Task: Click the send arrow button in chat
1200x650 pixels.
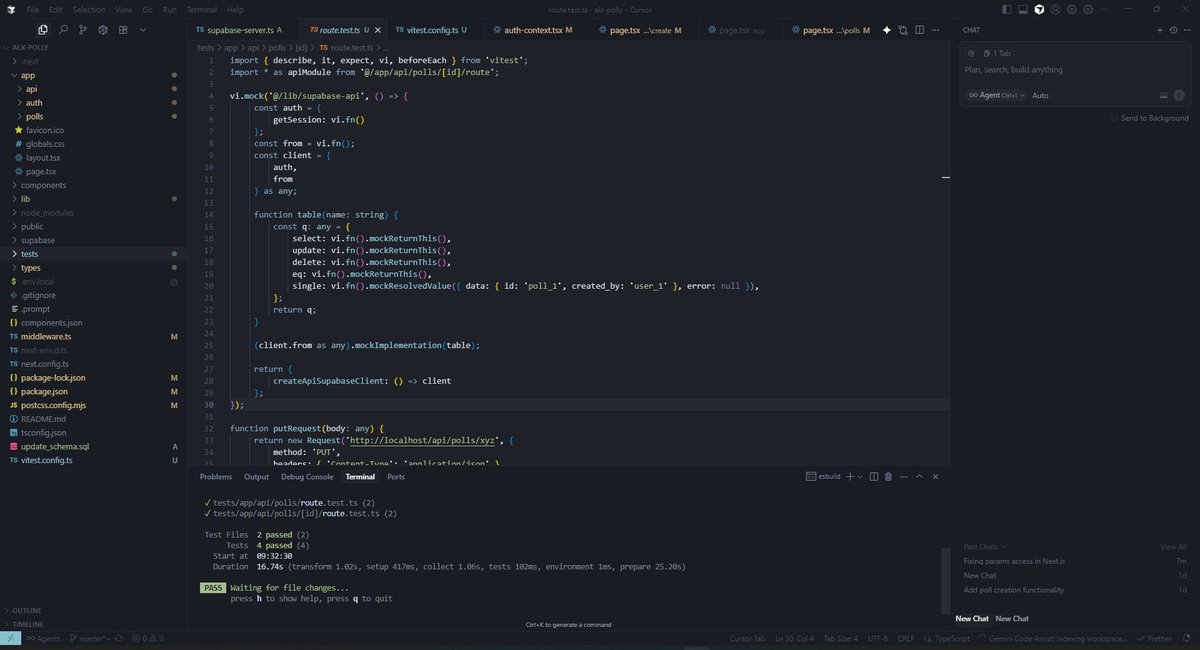Action: tap(1179, 95)
